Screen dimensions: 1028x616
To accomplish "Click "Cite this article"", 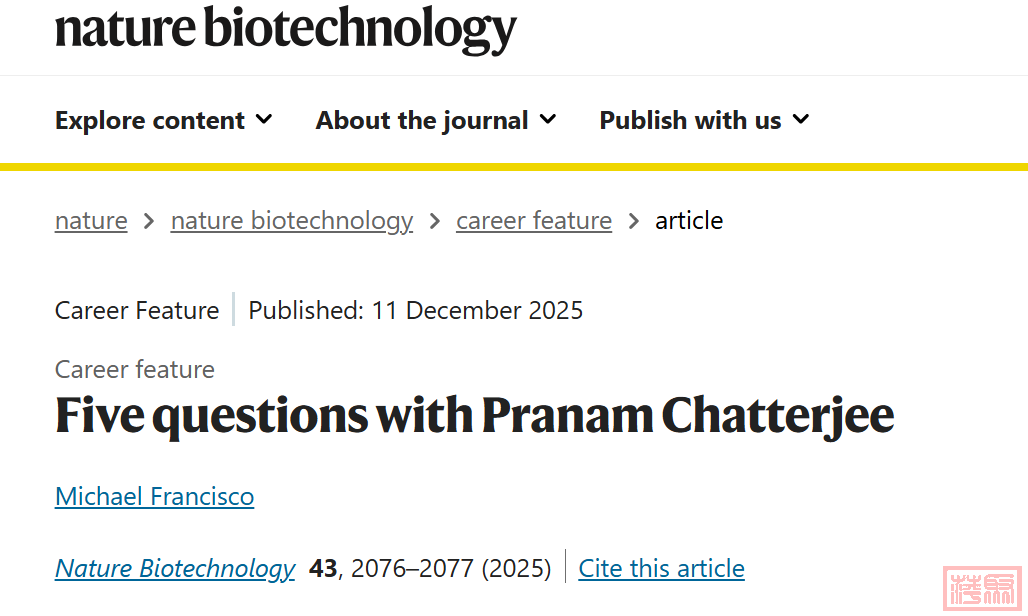I will pos(661,568).
